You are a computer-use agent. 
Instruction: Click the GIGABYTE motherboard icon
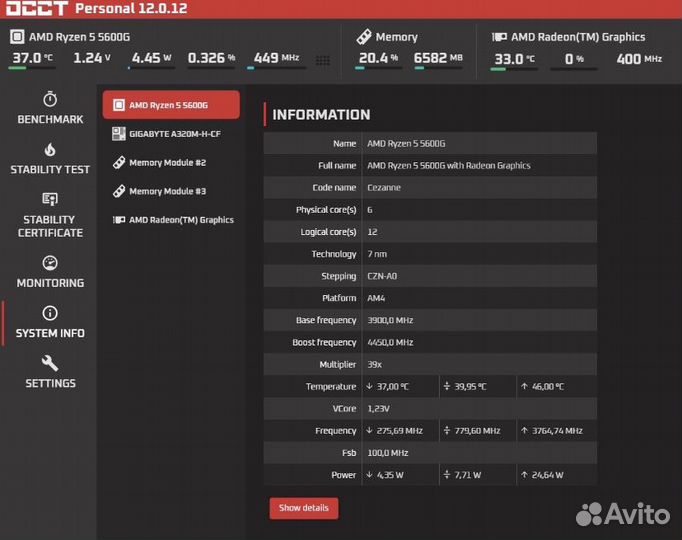pos(118,134)
